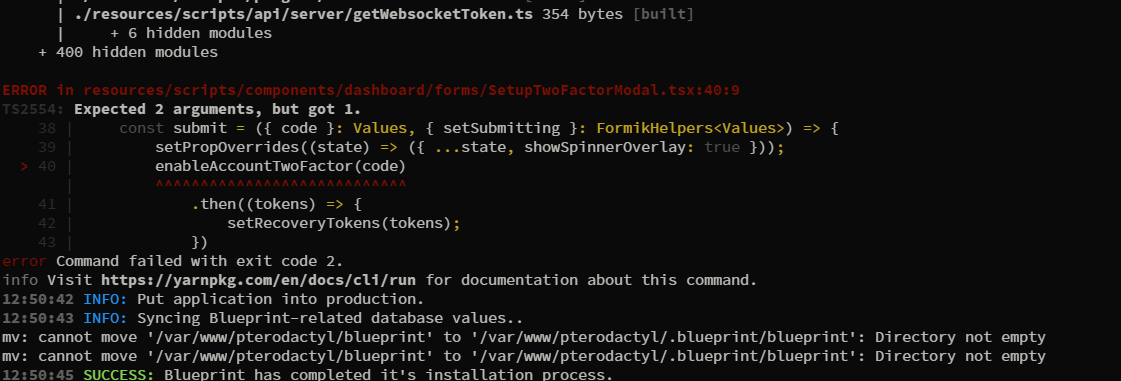Image resolution: width=1121 pixels, height=381 pixels.
Task: Click the 12:50:42 timestamp
Action: [x=38, y=298]
